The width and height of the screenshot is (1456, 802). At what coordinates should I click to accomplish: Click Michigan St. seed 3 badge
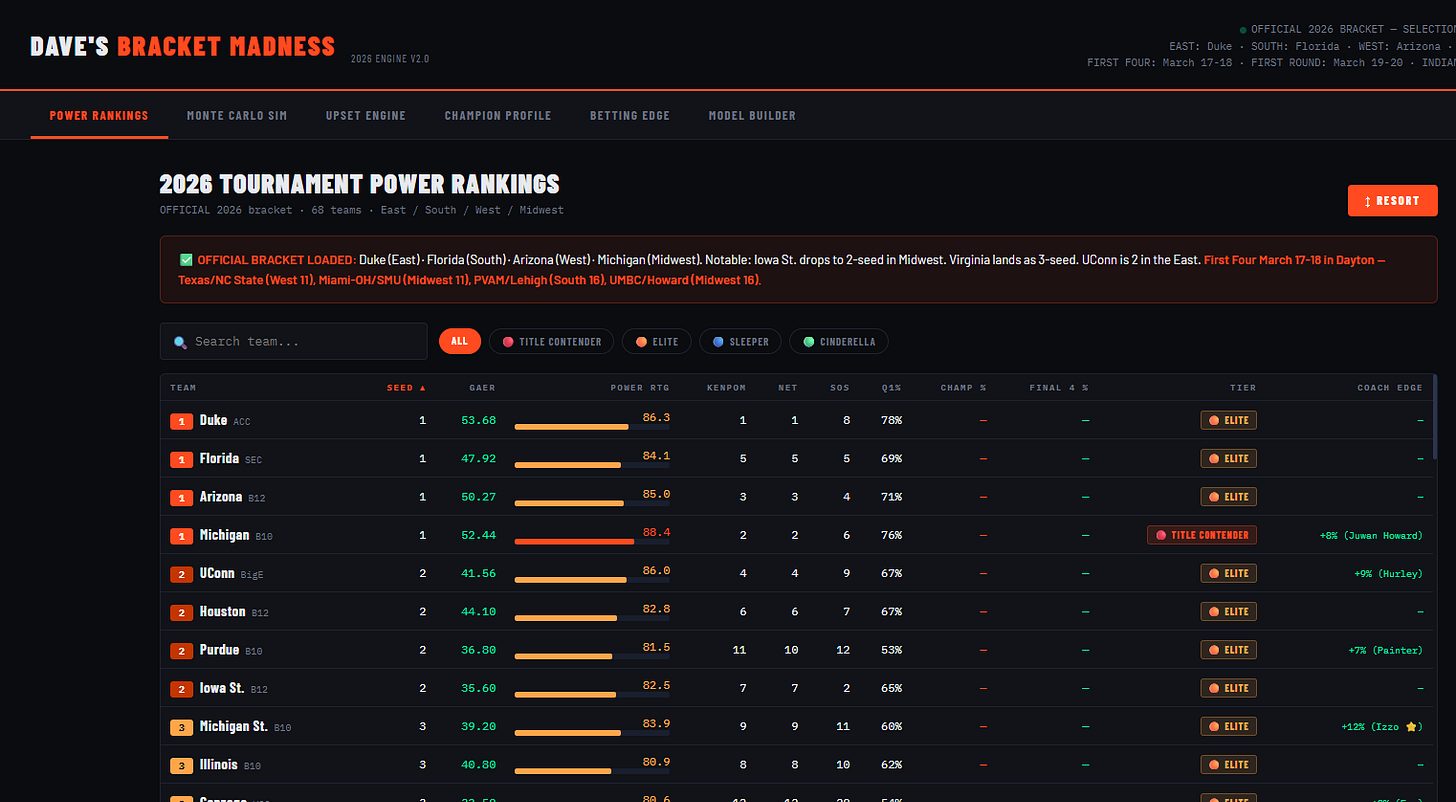[181, 727]
